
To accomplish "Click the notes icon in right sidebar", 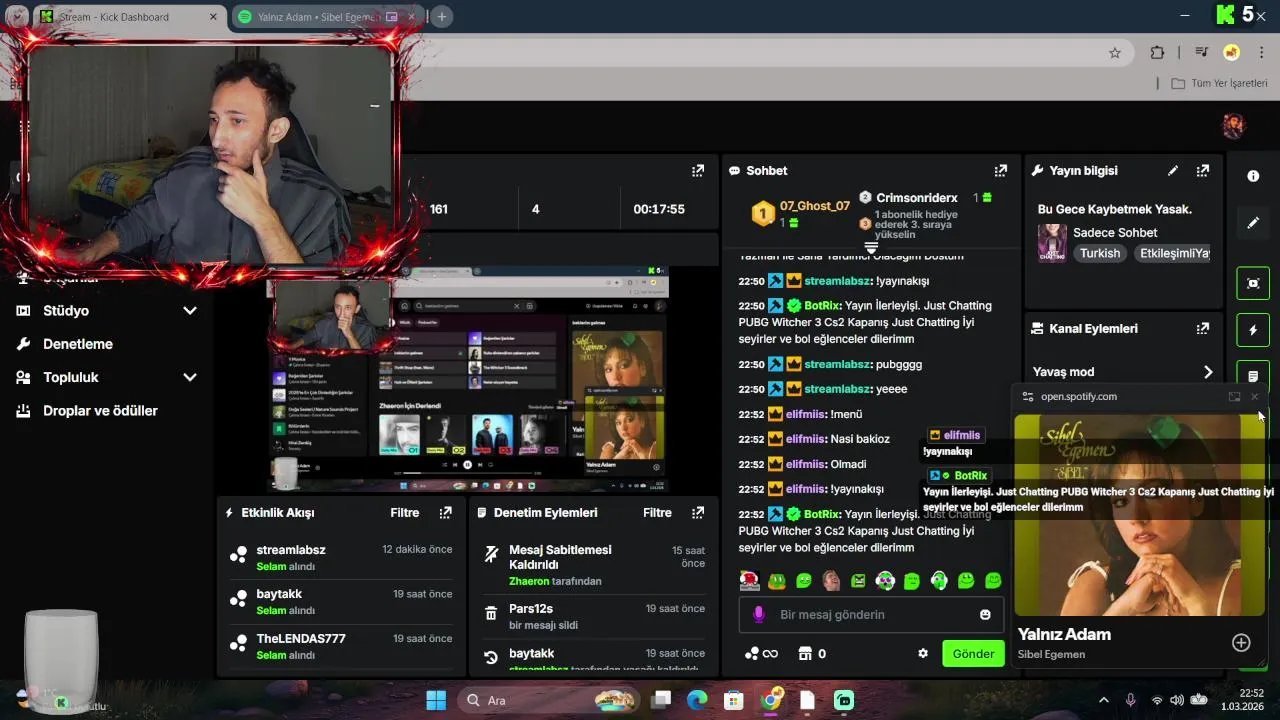I will 1253,376.
